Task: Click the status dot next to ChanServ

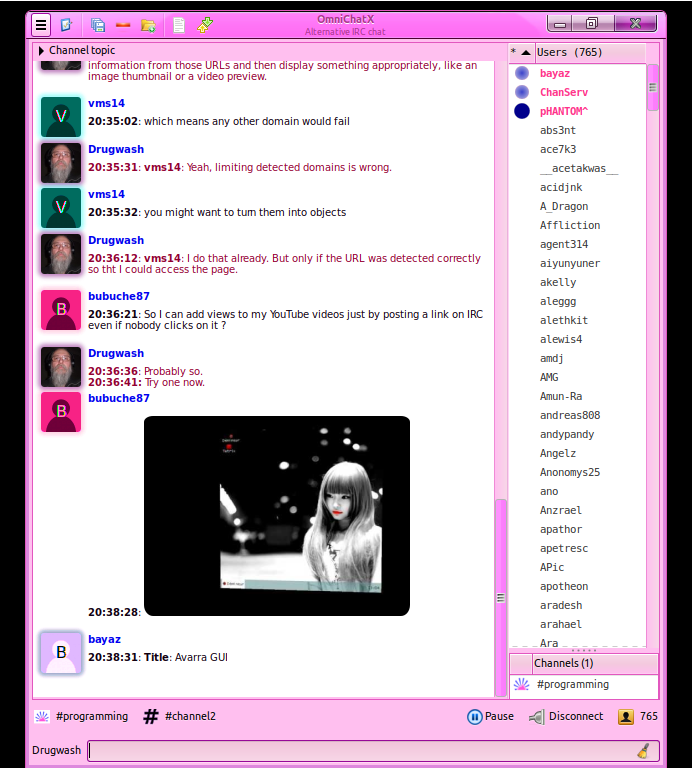Action: [x=522, y=92]
